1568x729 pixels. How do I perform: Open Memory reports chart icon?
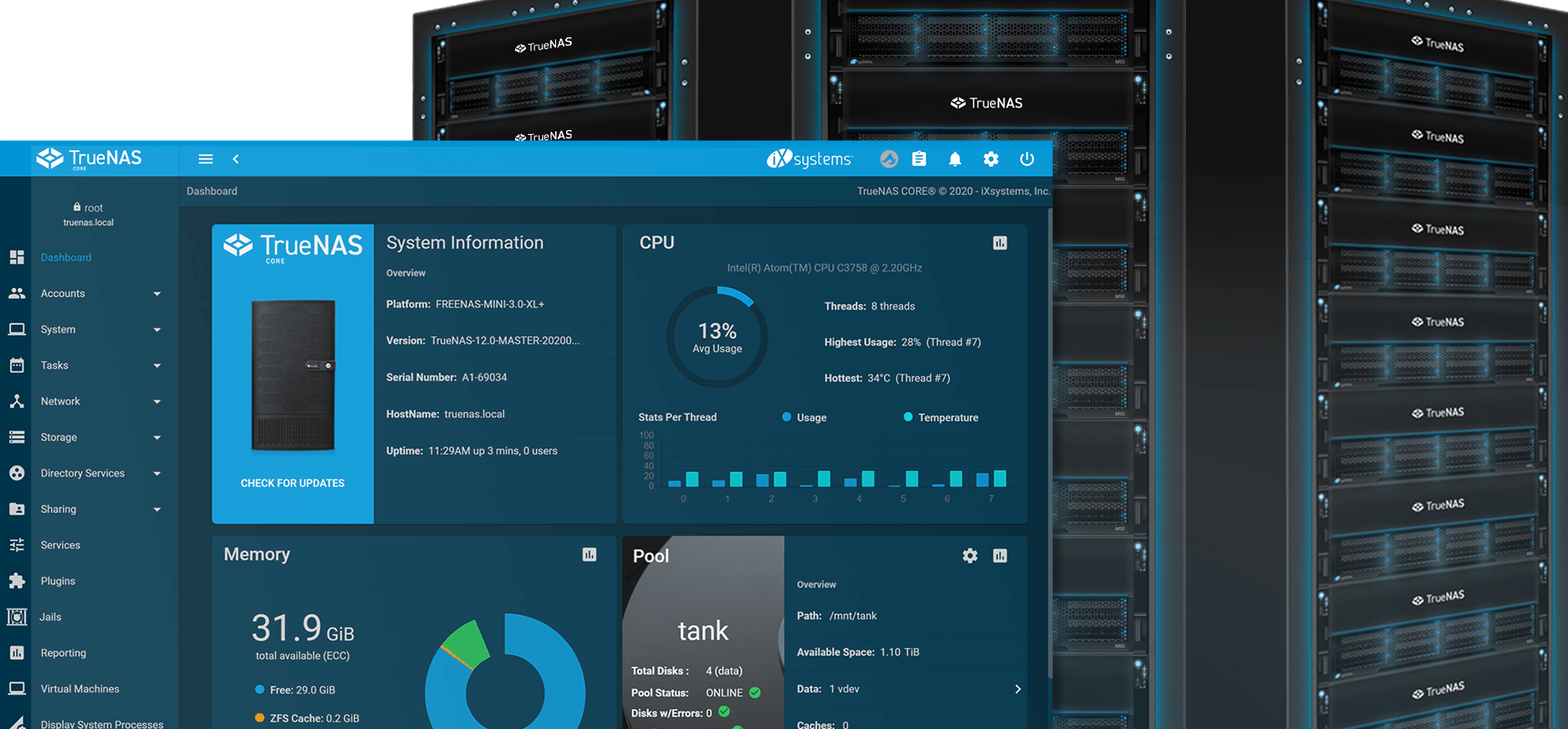(x=590, y=554)
